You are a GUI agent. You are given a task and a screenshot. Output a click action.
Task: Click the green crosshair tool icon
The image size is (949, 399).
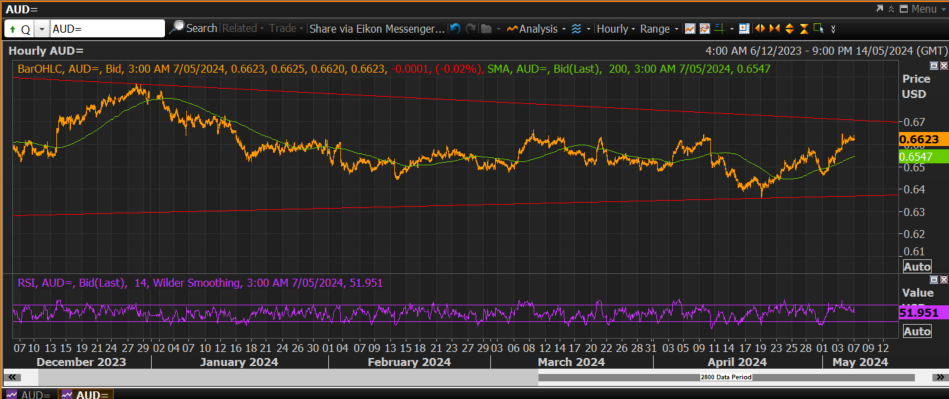[719, 28]
